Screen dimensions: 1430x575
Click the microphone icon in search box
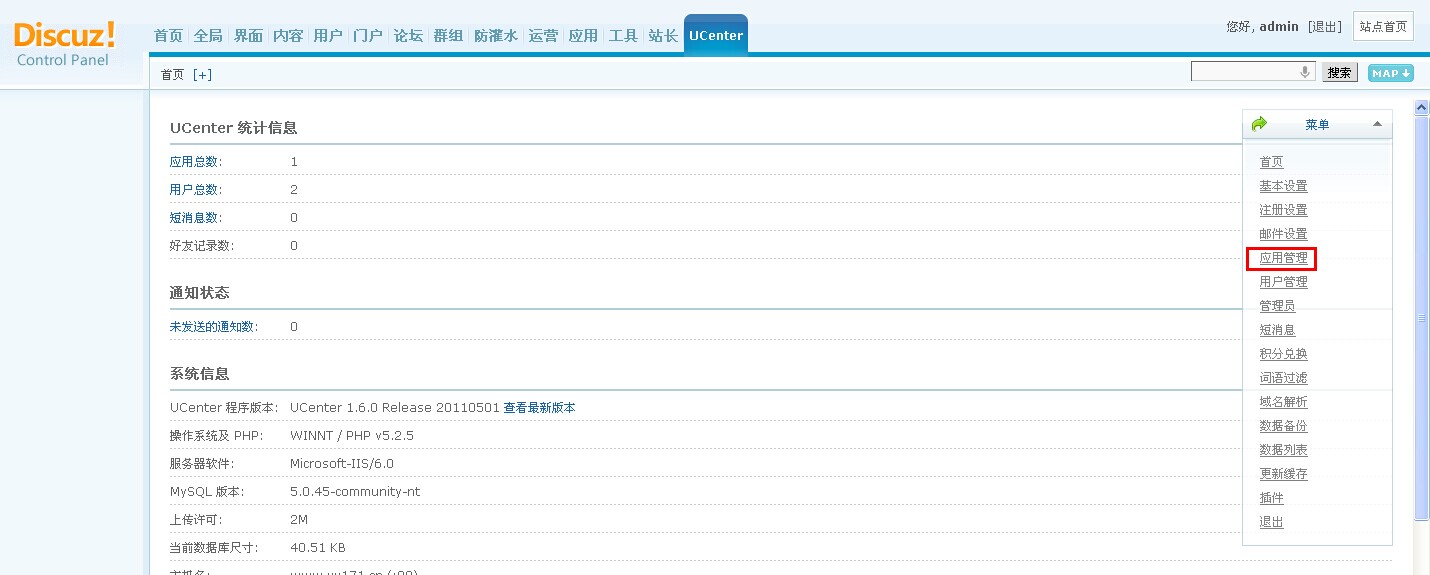tap(1305, 72)
